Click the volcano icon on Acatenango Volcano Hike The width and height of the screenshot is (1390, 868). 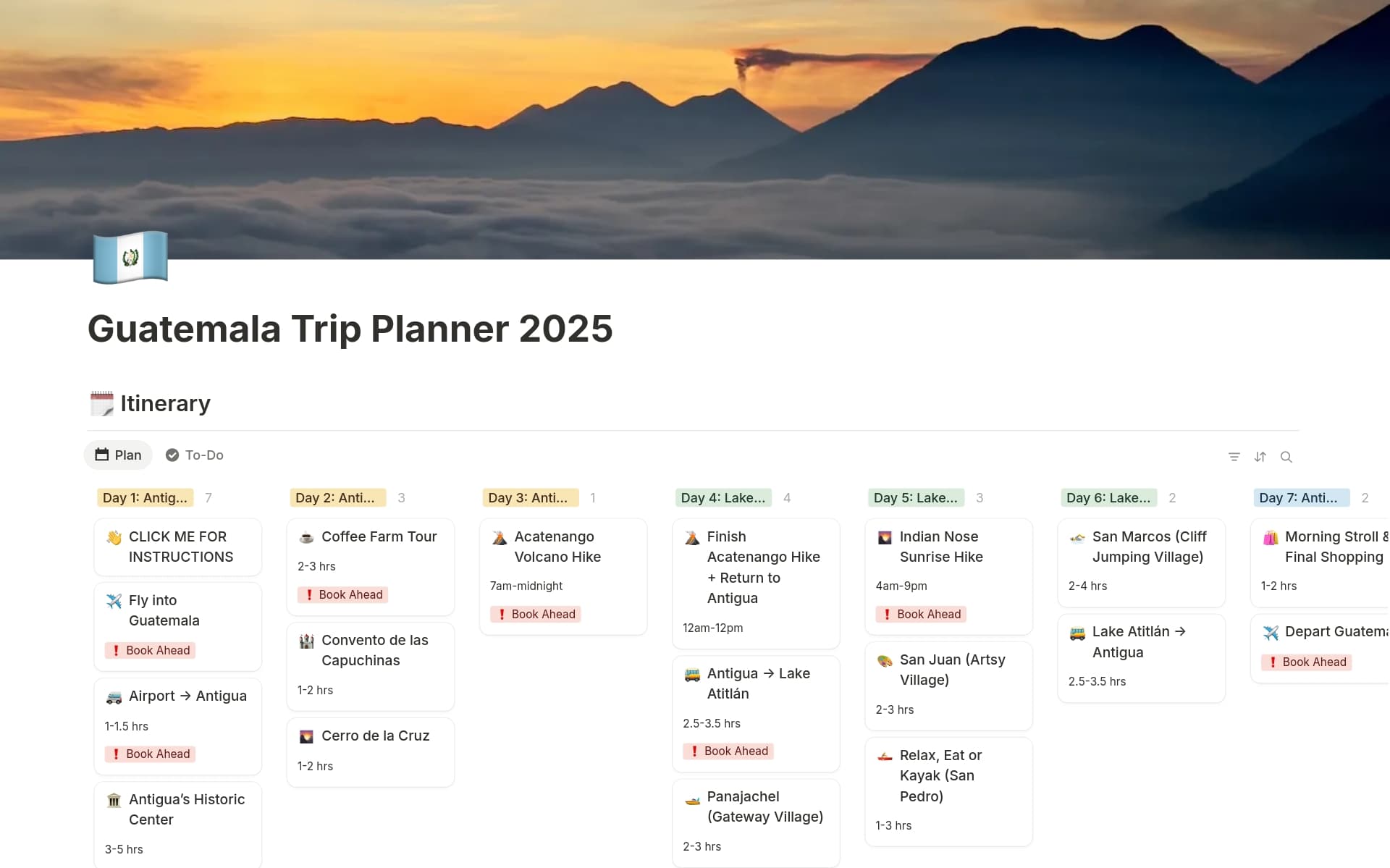499,536
